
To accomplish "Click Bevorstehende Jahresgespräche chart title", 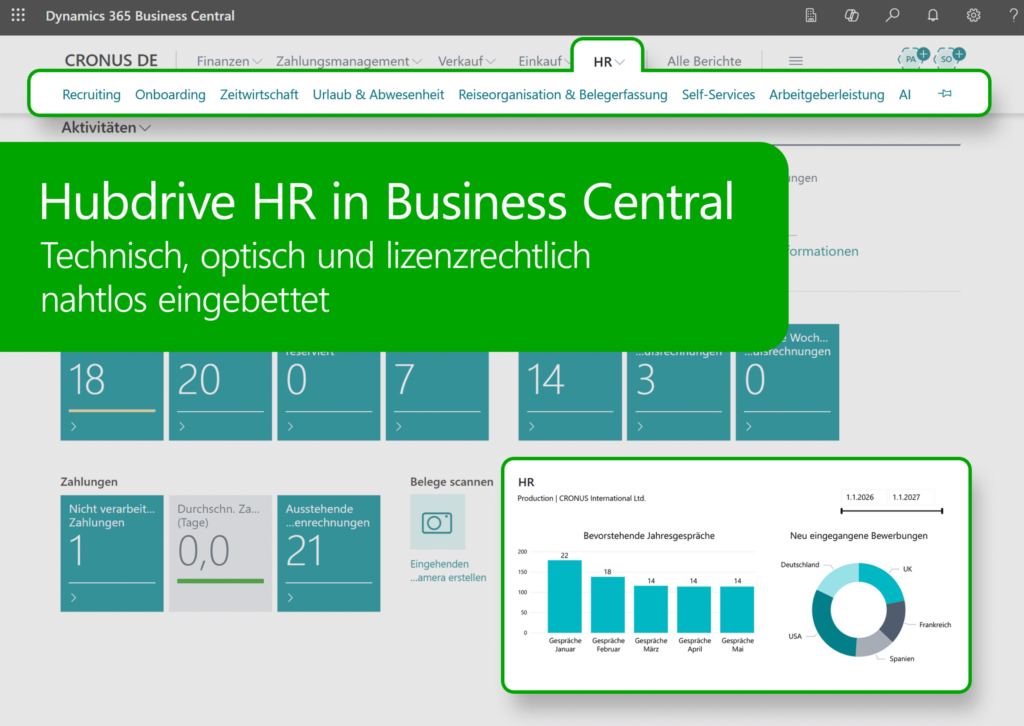I will click(x=648, y=535).
